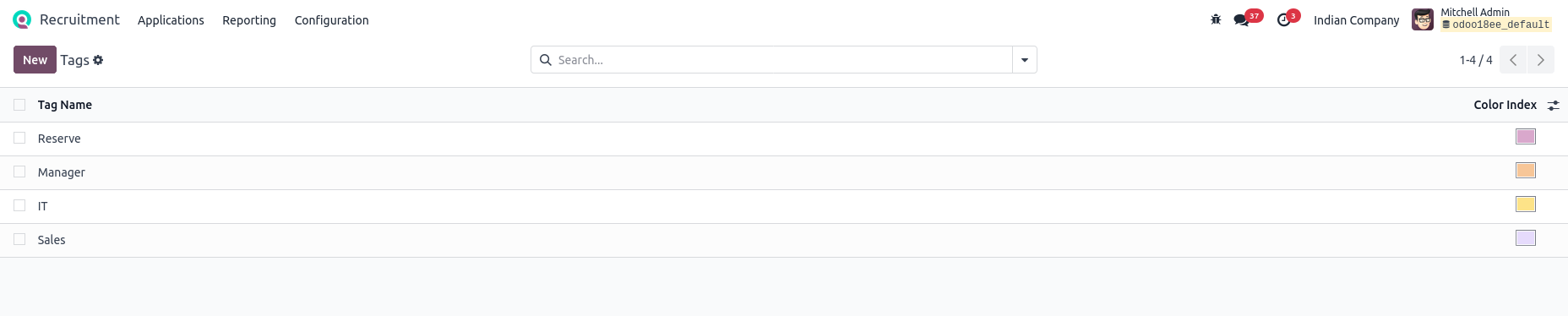This screenshot has width=1568, height=316.
Task: Open the optional columns adjust icon
Action: click(x=1553, y=105)
